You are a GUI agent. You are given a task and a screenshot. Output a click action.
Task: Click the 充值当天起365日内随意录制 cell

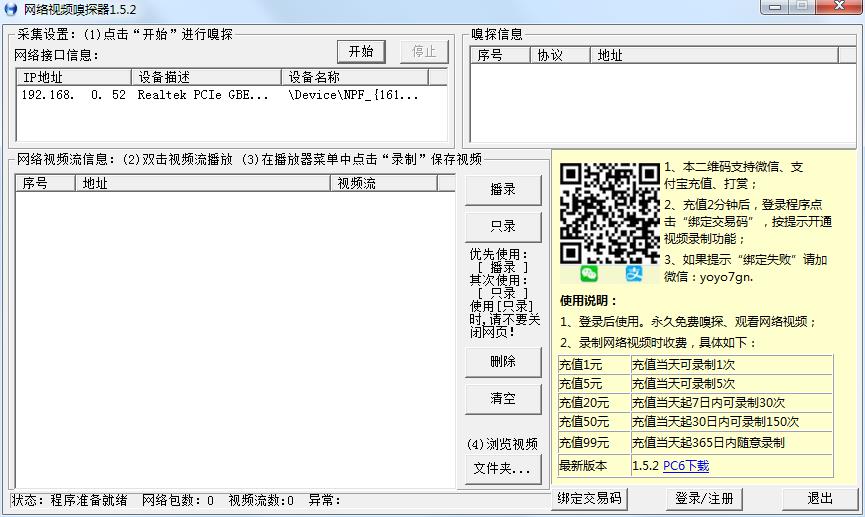point(731,443)
